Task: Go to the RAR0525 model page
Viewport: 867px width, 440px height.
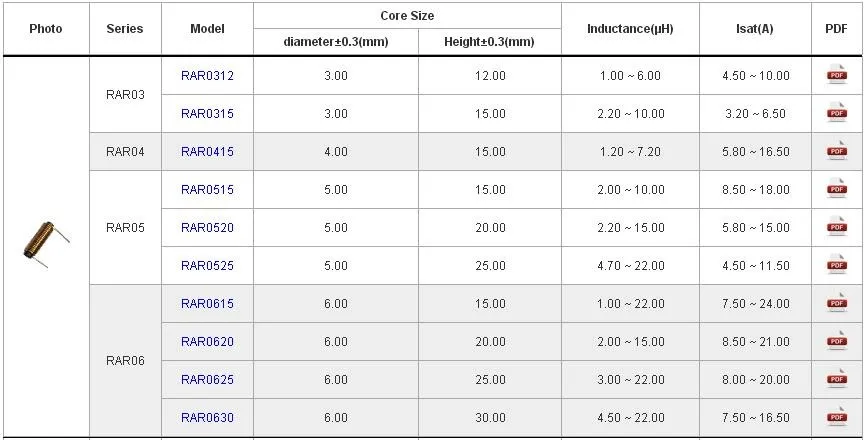Action: pos(207,266)
